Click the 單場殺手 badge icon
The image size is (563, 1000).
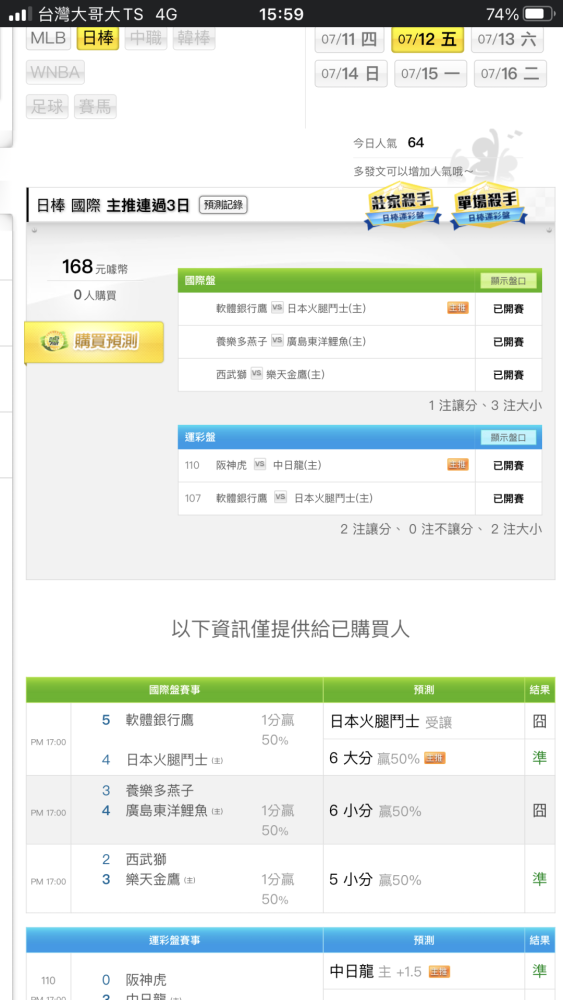(x=489, y=208)
